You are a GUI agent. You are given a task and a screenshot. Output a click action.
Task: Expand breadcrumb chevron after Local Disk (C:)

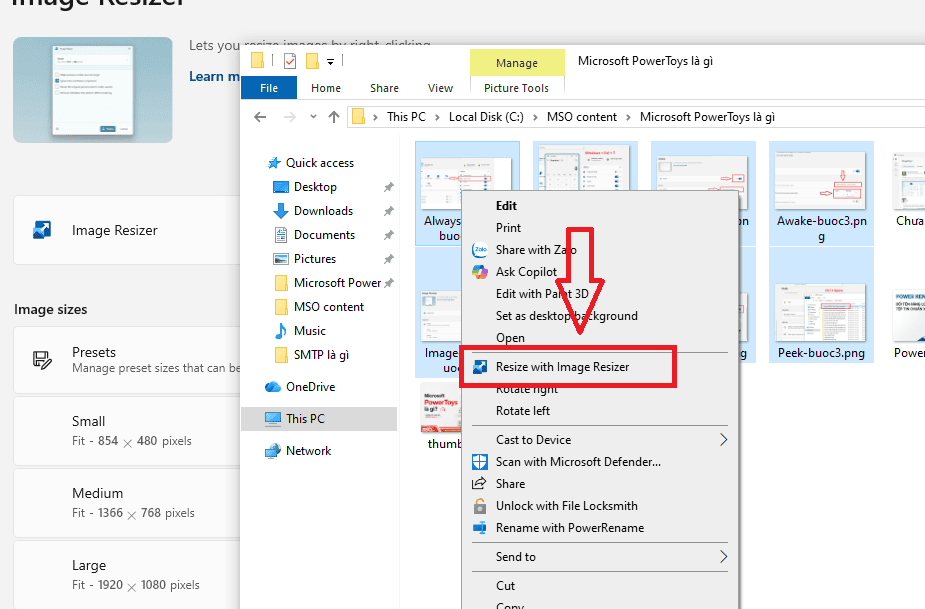point(535,117)
